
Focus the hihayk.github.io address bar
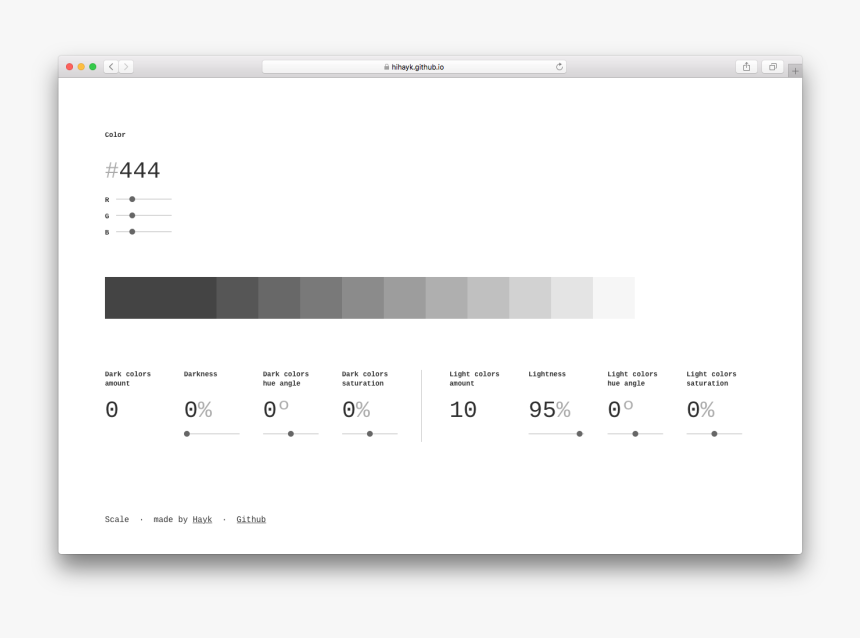pyautogui.click(x=414, y=67)
